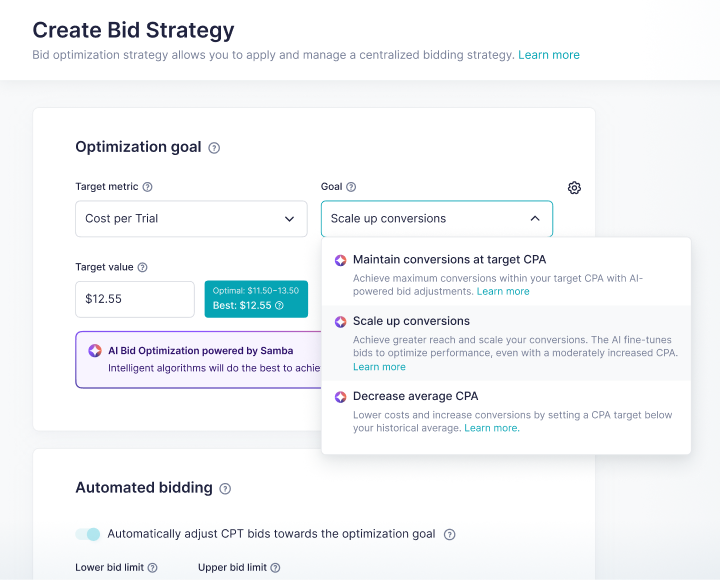Open Learn more under Maintain conversions option
The height and width of the screenshot is (580, 720).
tap(503, 291)
